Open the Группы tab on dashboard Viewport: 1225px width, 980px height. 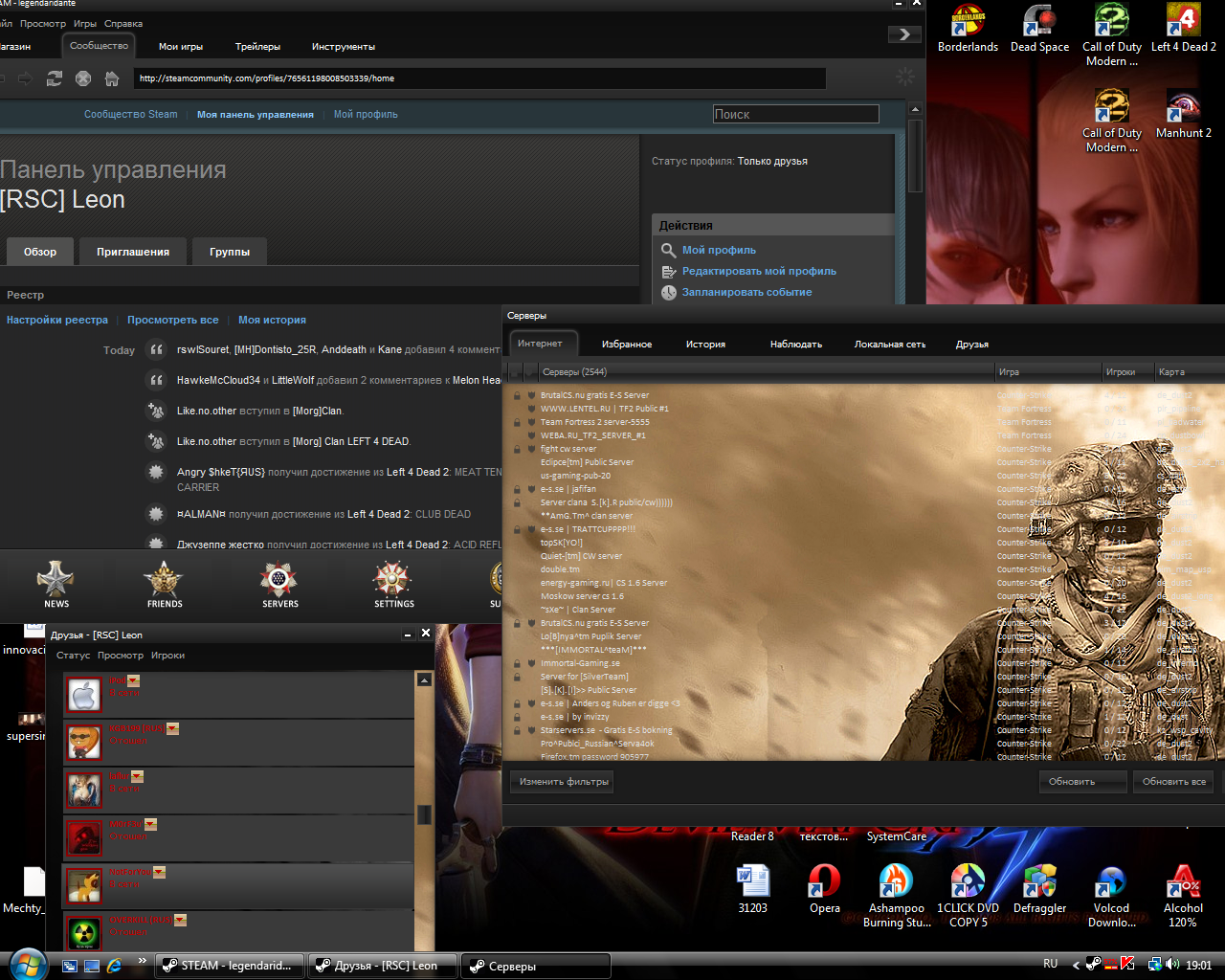point(230,252)
